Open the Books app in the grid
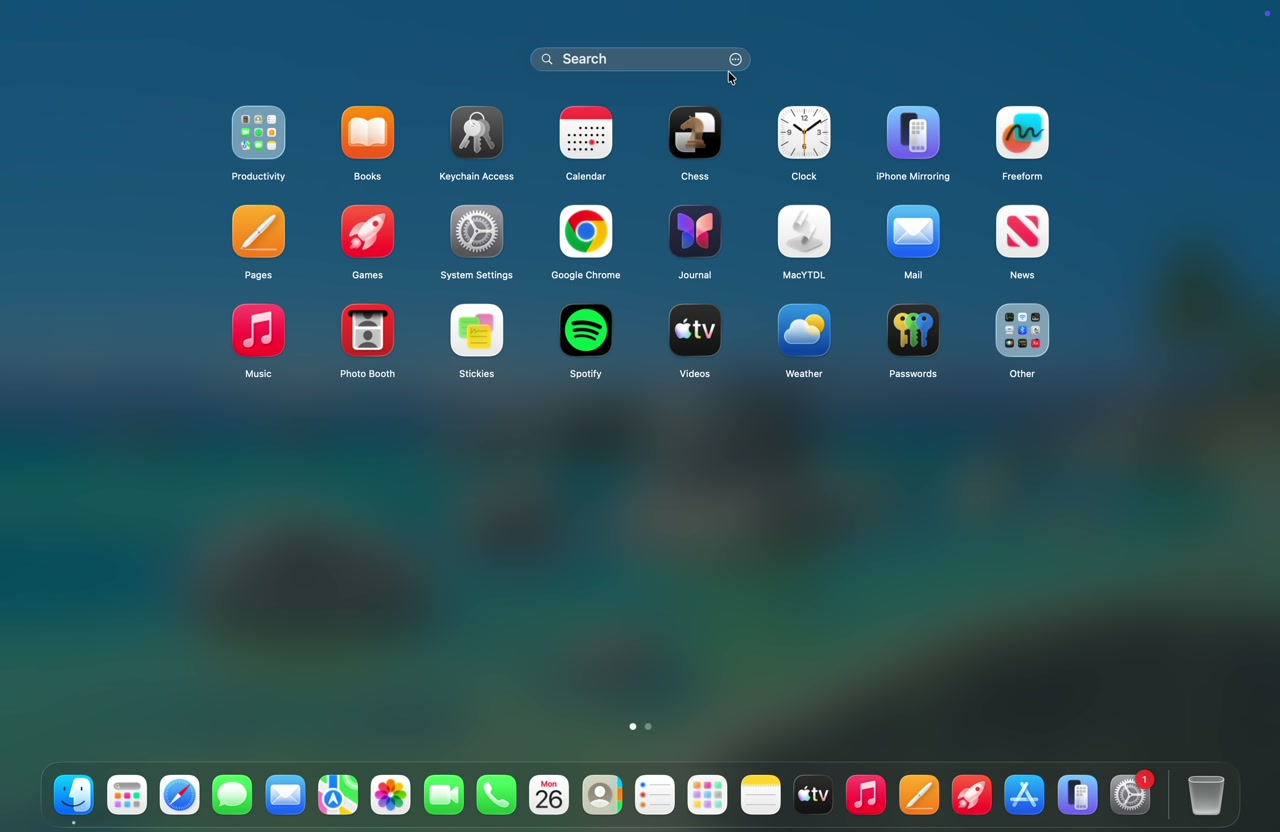 (x=367, y=133)
